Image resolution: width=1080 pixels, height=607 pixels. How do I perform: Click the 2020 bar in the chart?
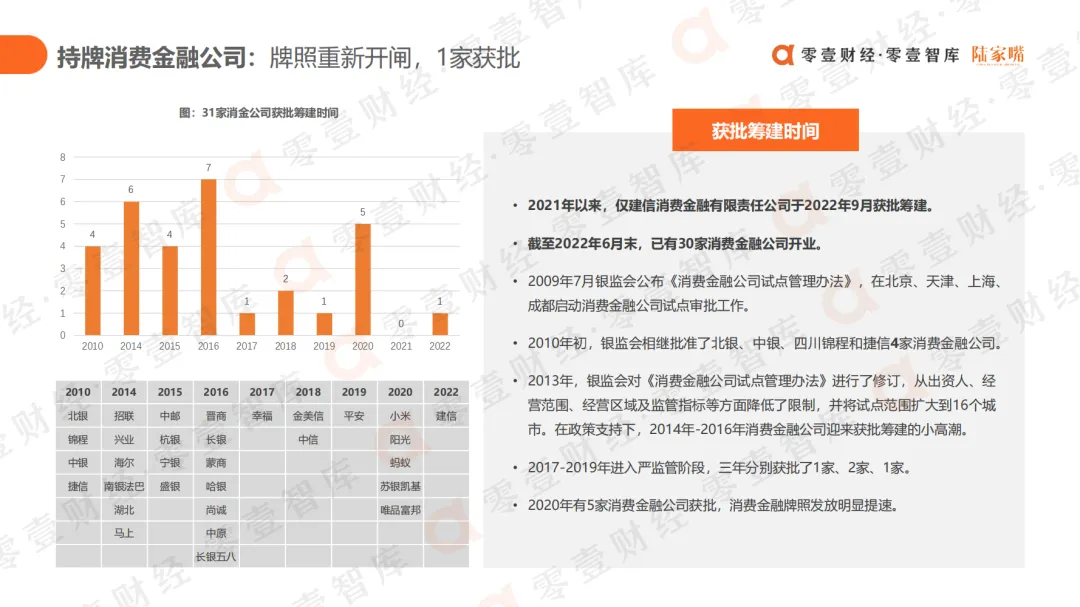pyautogui.click(x=362, y=279)
